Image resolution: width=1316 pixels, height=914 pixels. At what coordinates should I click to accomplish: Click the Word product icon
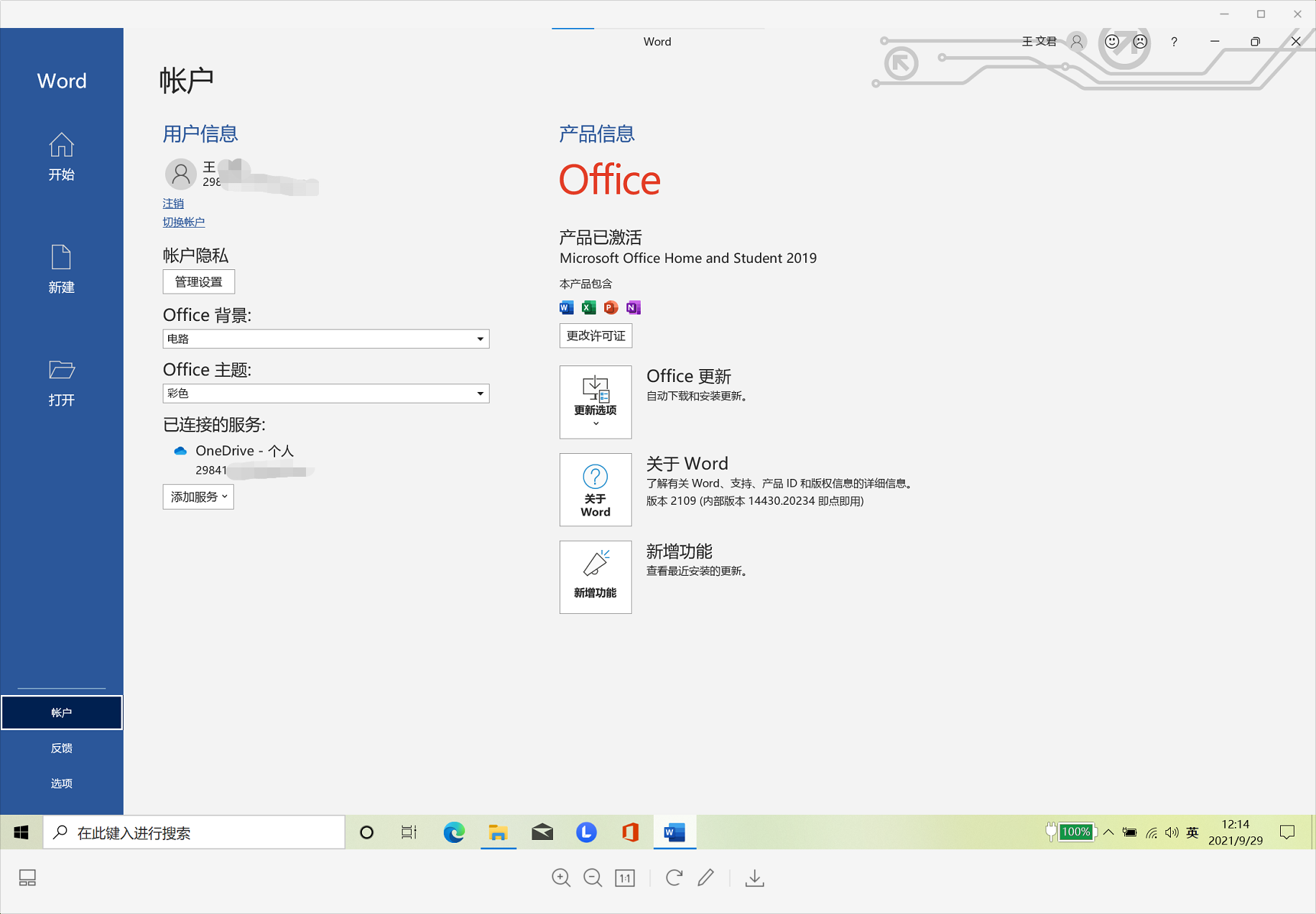[x=567, y=307]
